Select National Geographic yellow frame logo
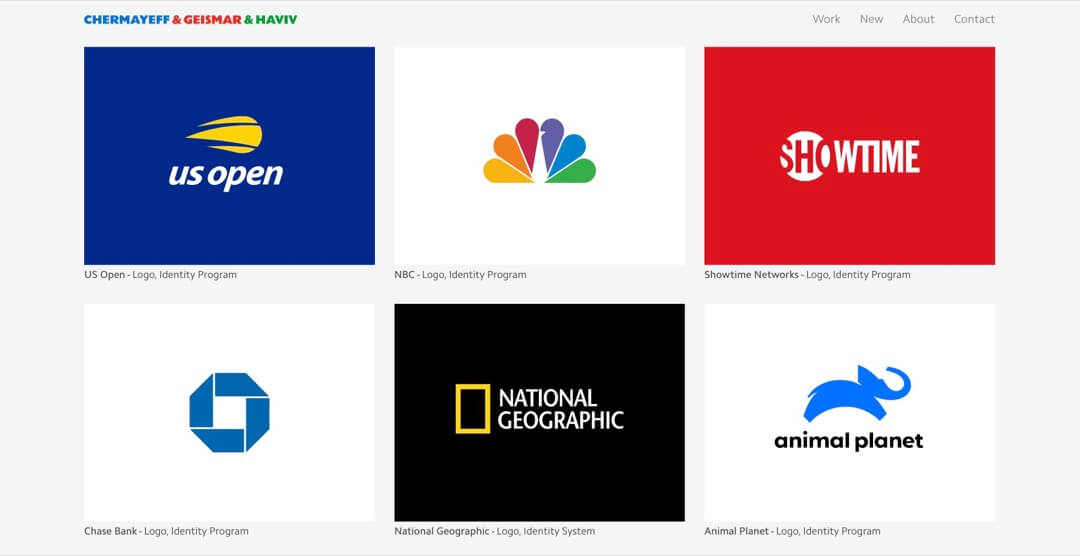 473,408
